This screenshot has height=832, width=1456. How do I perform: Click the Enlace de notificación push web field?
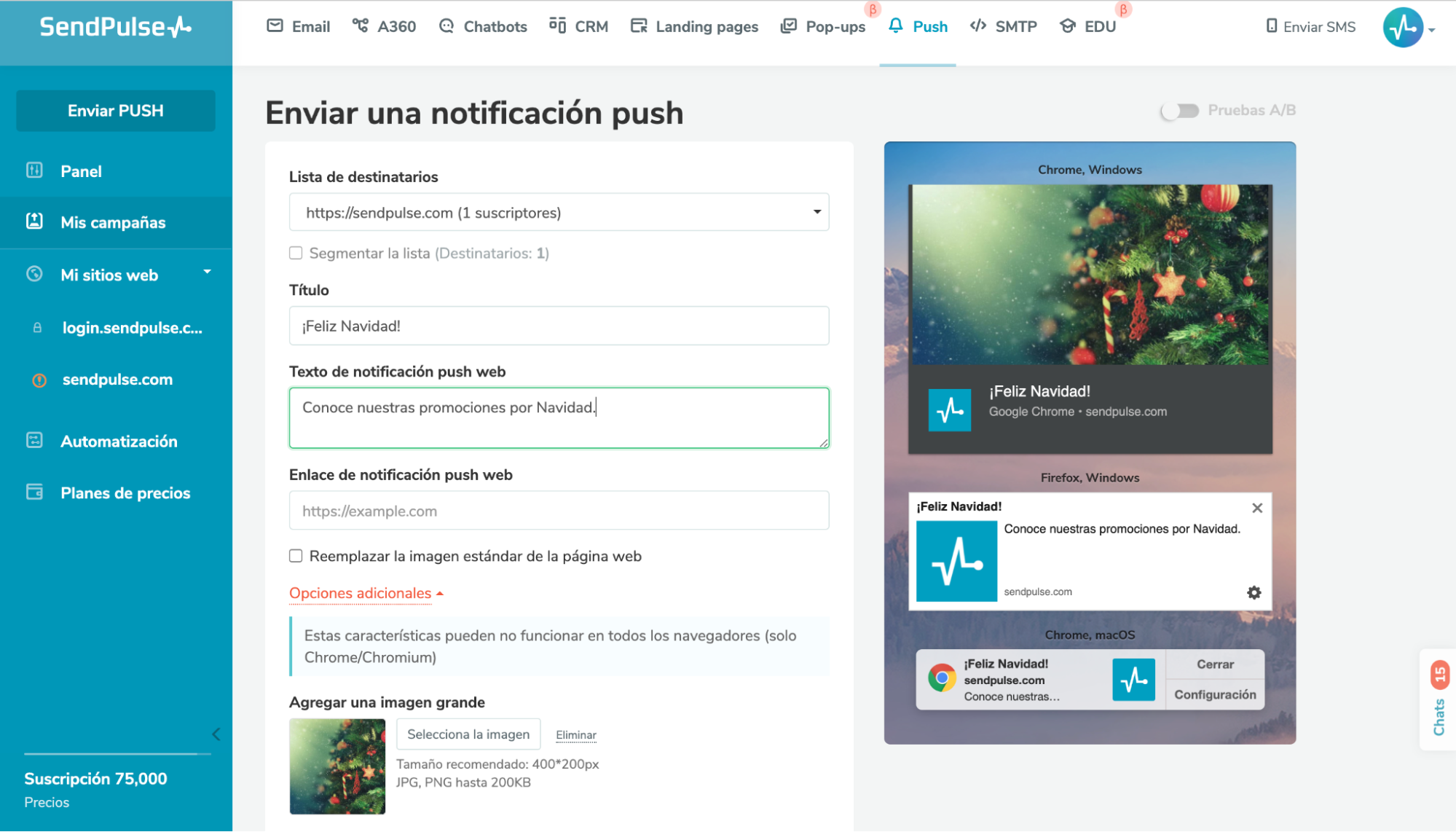558,510
